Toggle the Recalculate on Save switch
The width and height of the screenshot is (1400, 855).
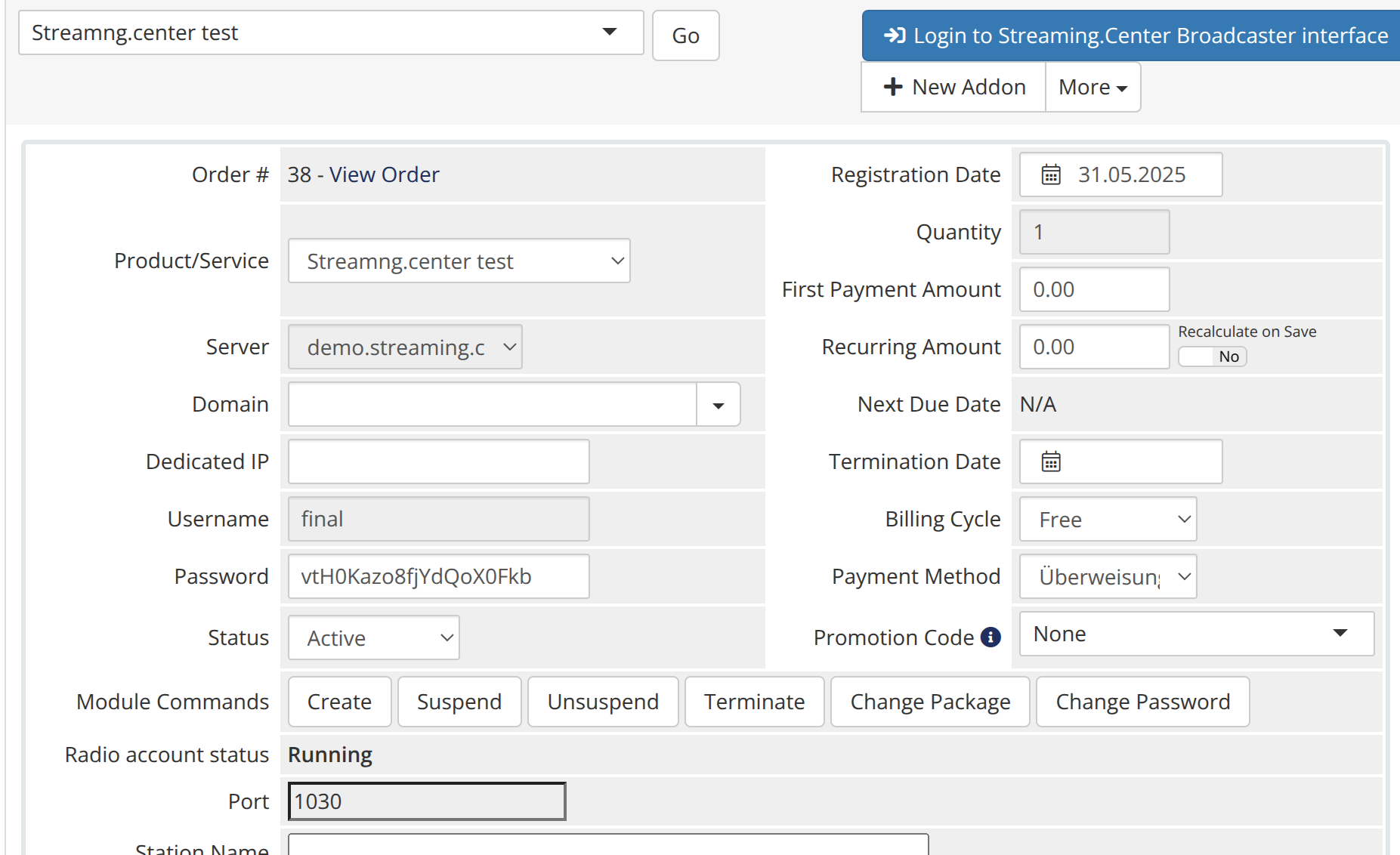[x=1212, y=357]
